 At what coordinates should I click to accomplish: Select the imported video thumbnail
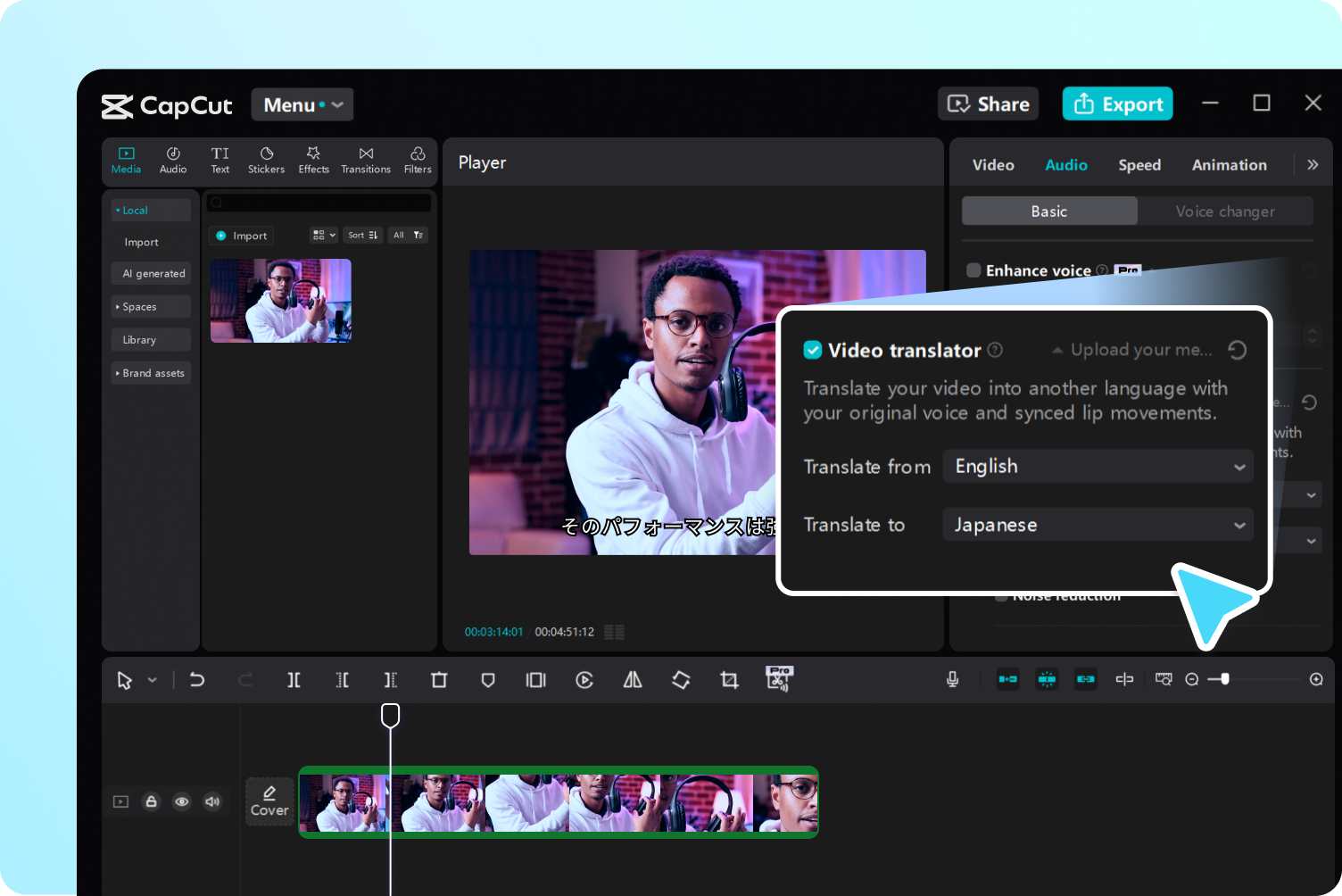[x=281, y=301]
